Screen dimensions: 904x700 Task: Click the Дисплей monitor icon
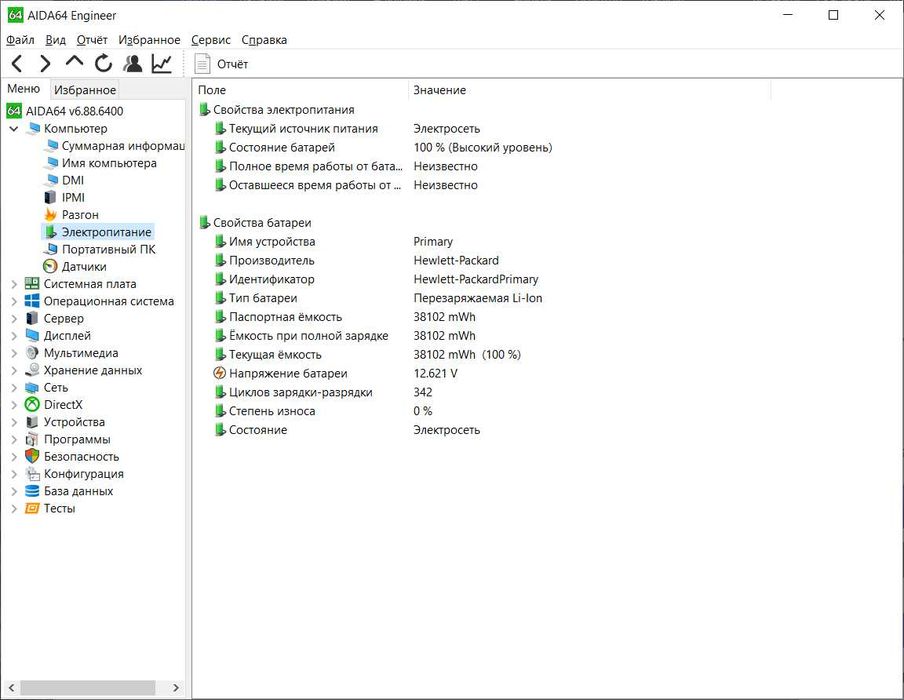pos(32,336)
